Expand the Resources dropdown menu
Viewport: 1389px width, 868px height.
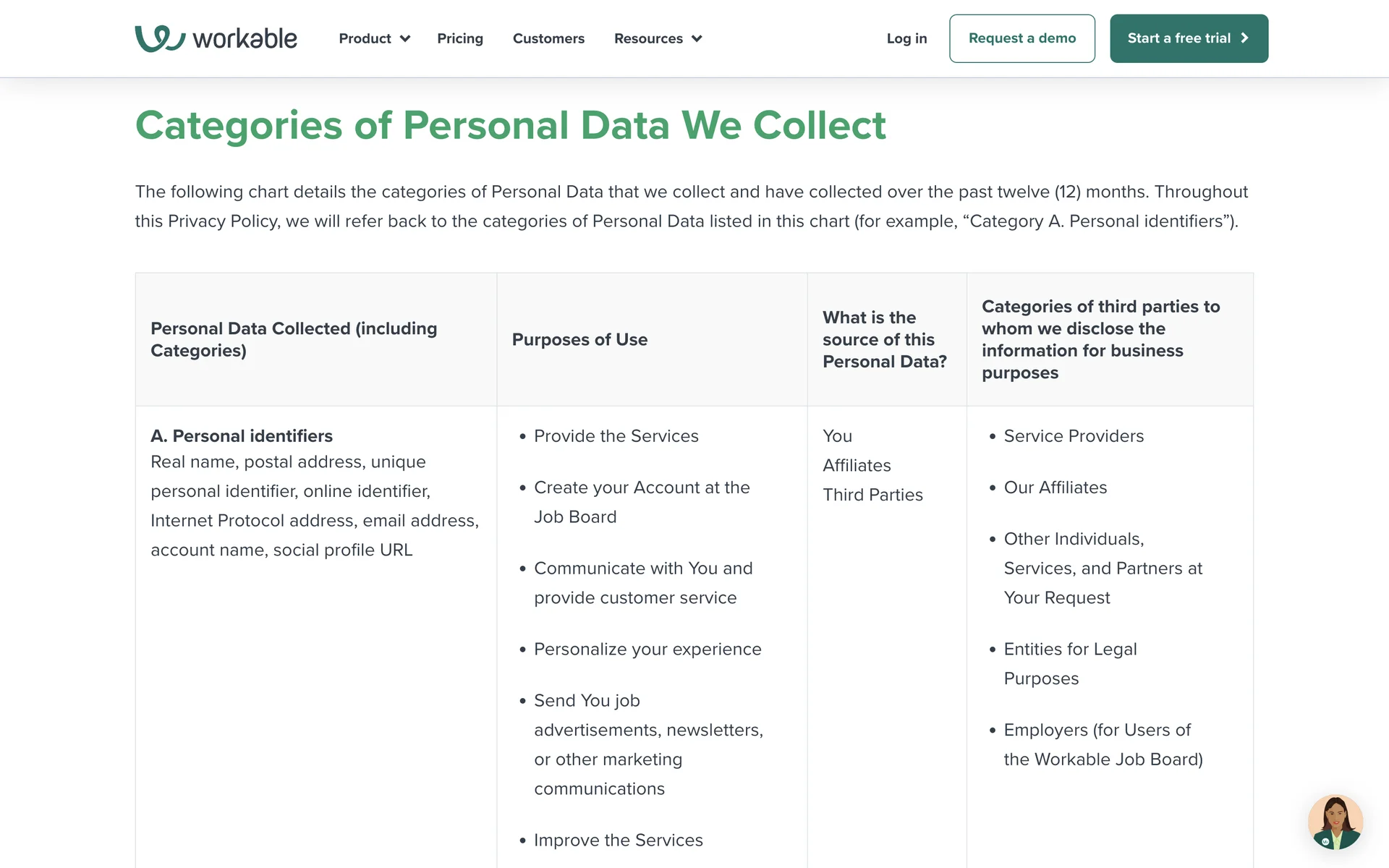[x=658, y=38]
